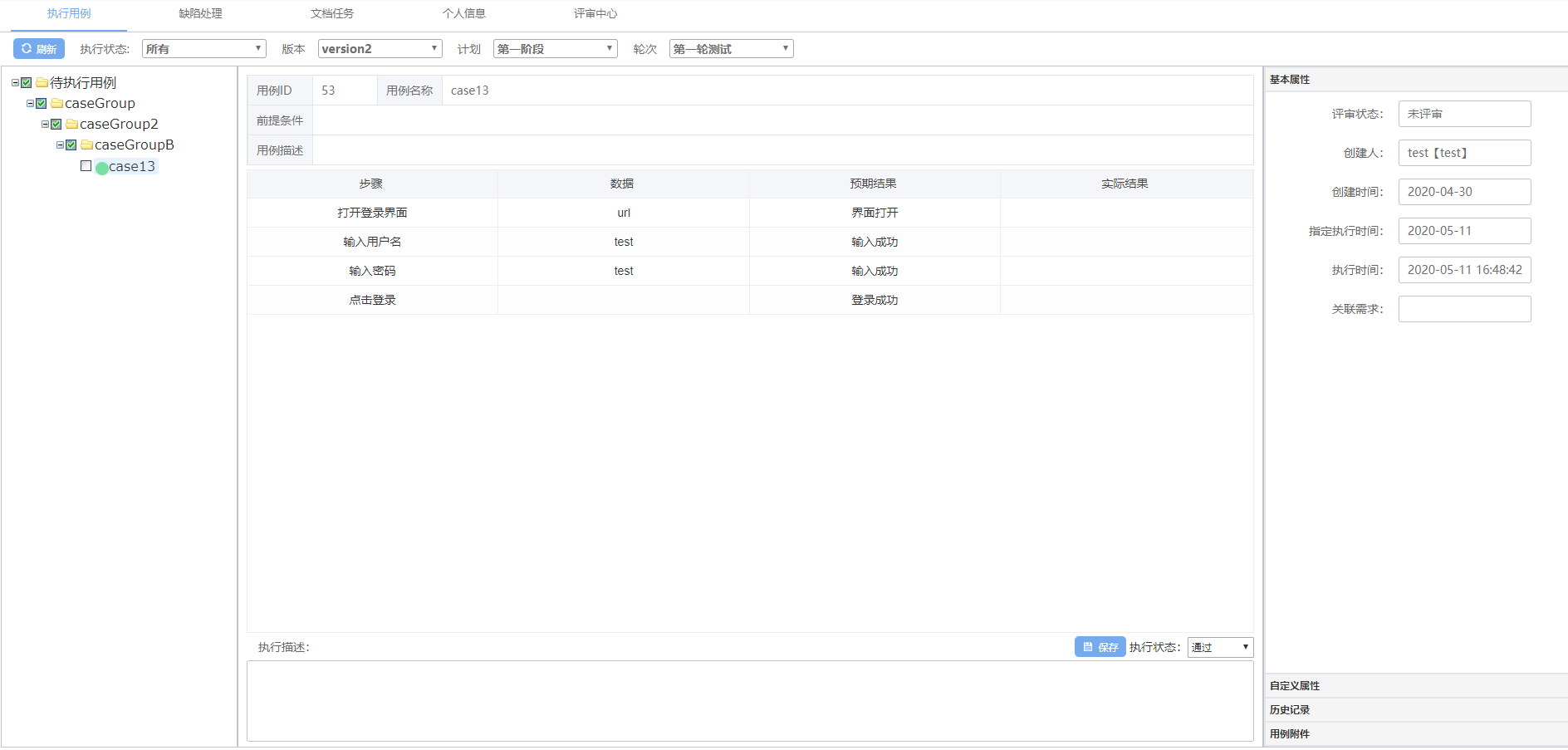The height and width of the screenshot is (750, 1568).
Task: Click the 关联需求 input field
Action: pos(1464,308)
